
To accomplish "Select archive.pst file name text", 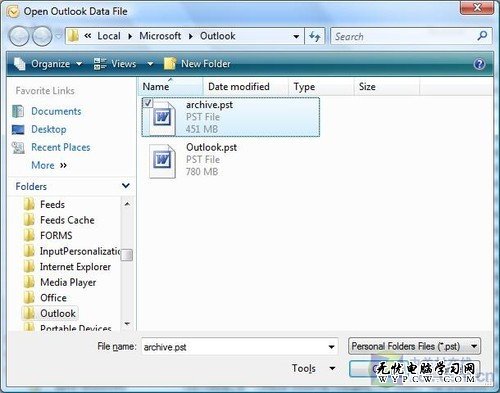I will coord(209,105).
